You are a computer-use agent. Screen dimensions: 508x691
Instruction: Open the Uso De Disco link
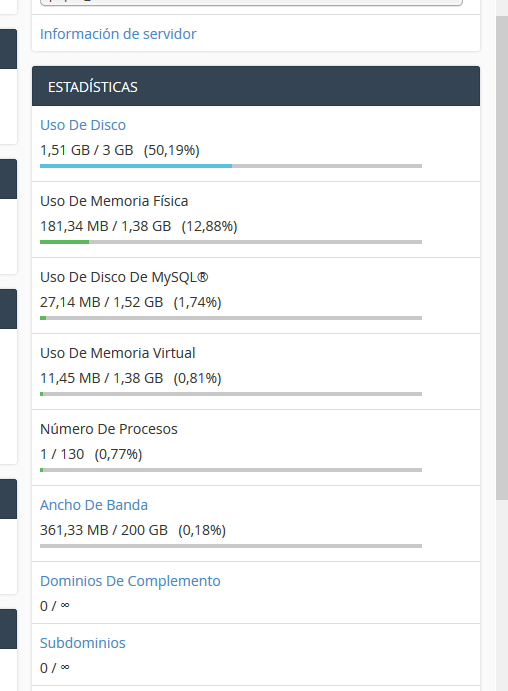pyautogui.click(x=83, y=125)
